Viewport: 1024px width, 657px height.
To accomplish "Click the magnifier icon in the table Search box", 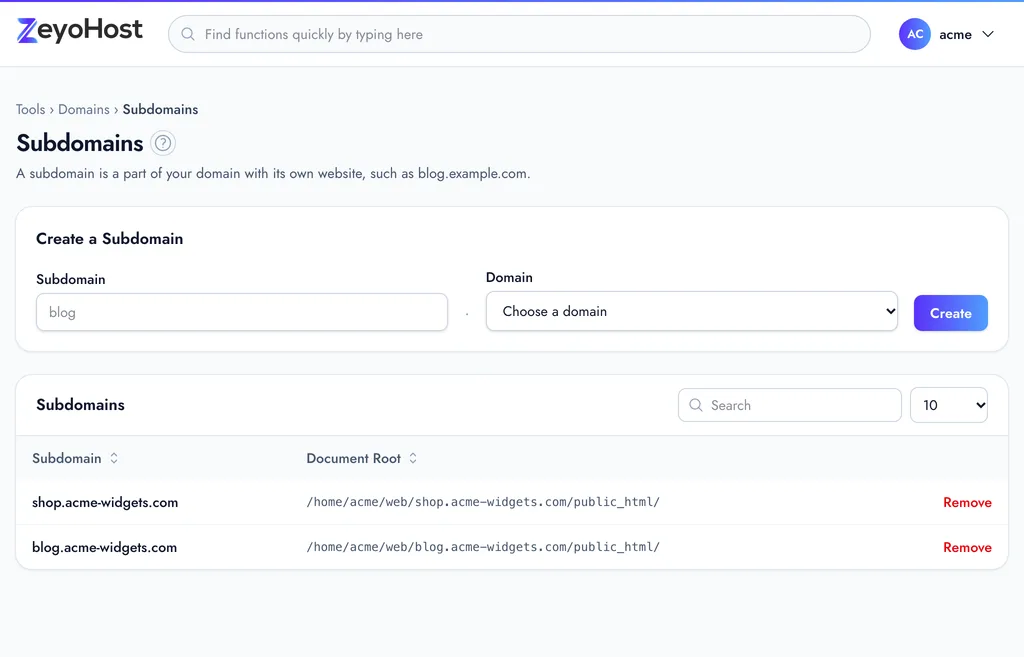I will tap(696, 405).
